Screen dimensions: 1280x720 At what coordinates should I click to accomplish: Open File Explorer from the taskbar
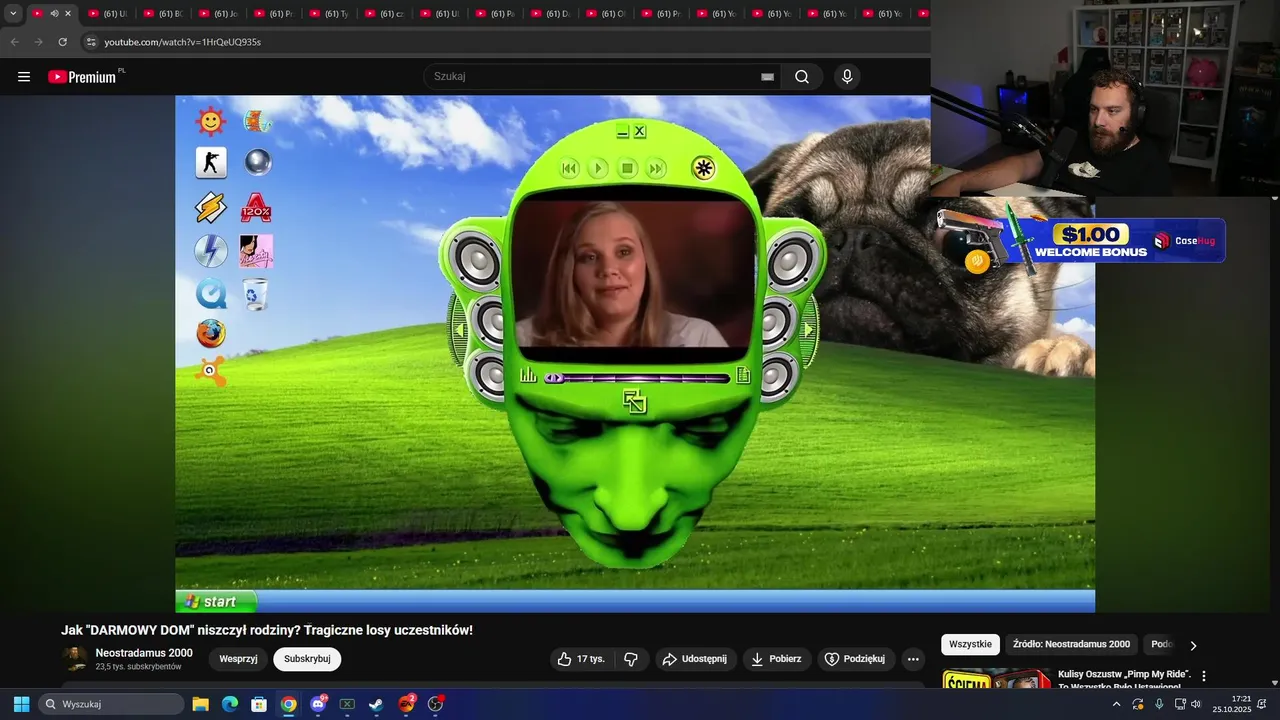coord(200,704)
